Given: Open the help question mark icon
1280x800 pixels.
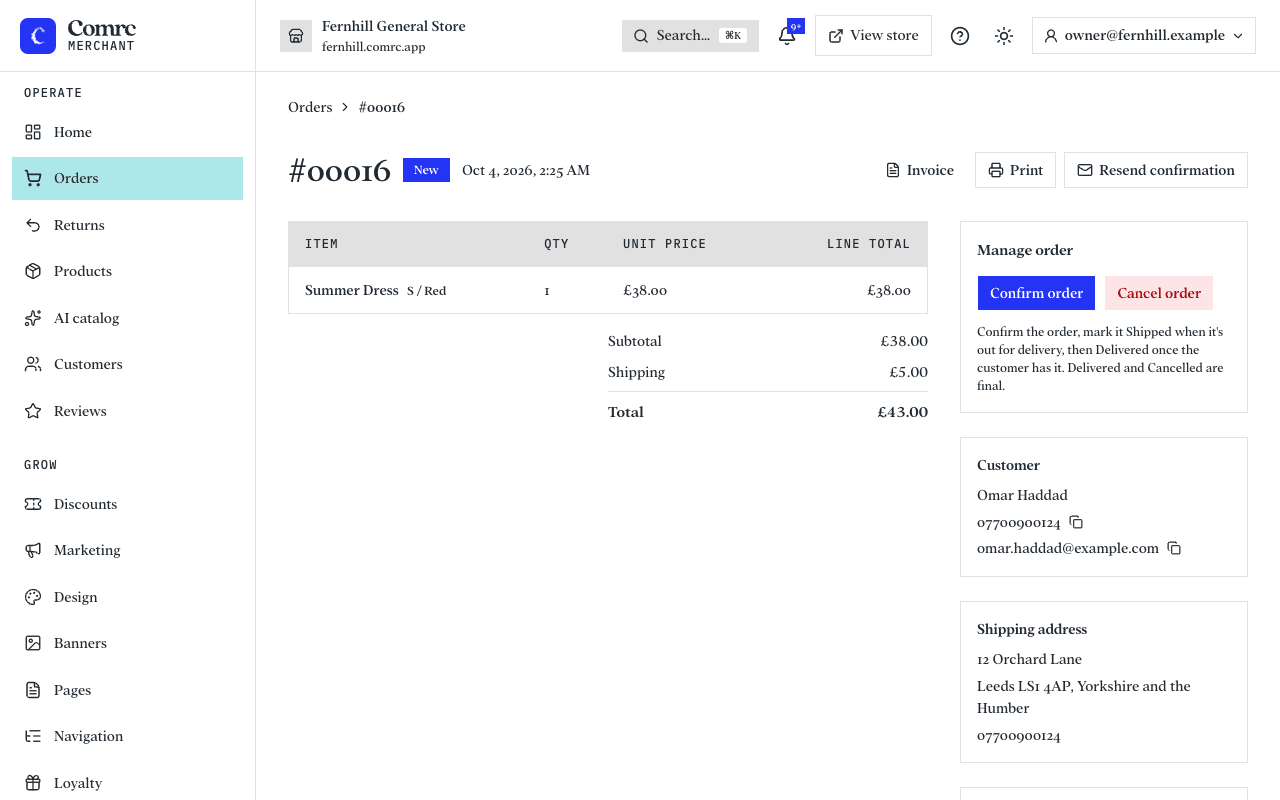Looking at the screenshot, I should [960, 36].
